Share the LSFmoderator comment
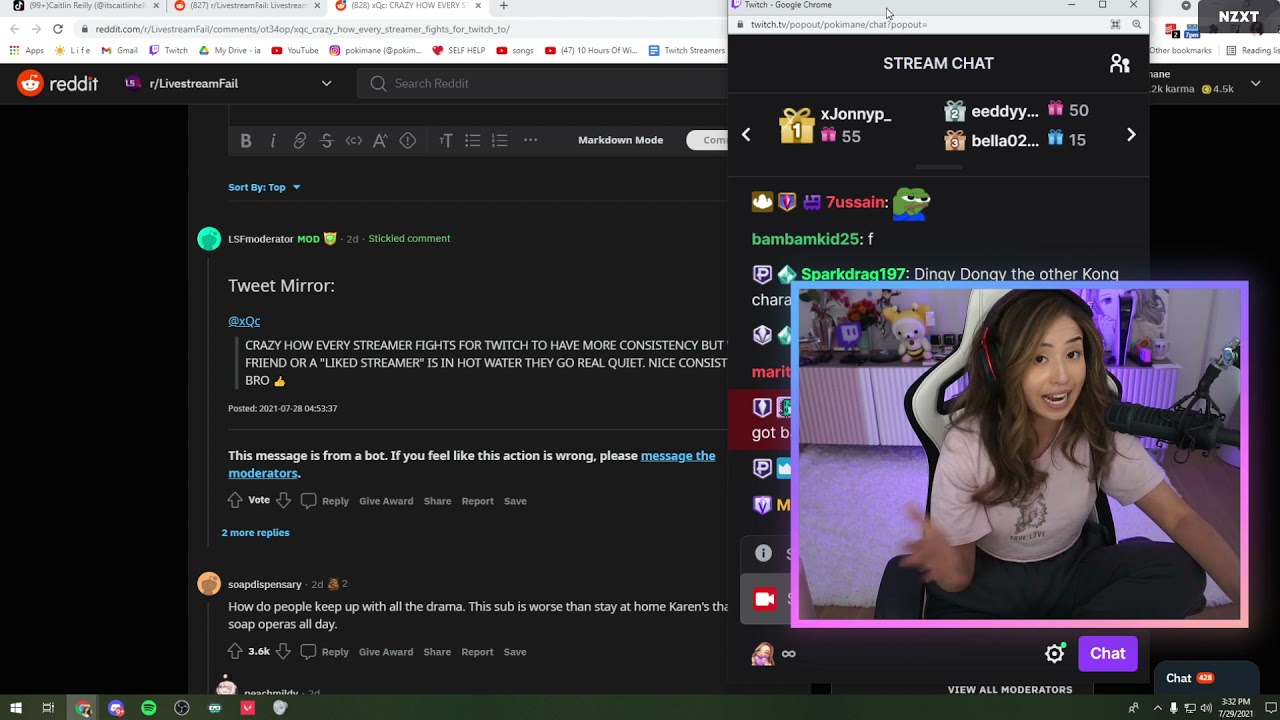Image resolution: width=1280 pixels, height=720 pixels. point(437,501)
